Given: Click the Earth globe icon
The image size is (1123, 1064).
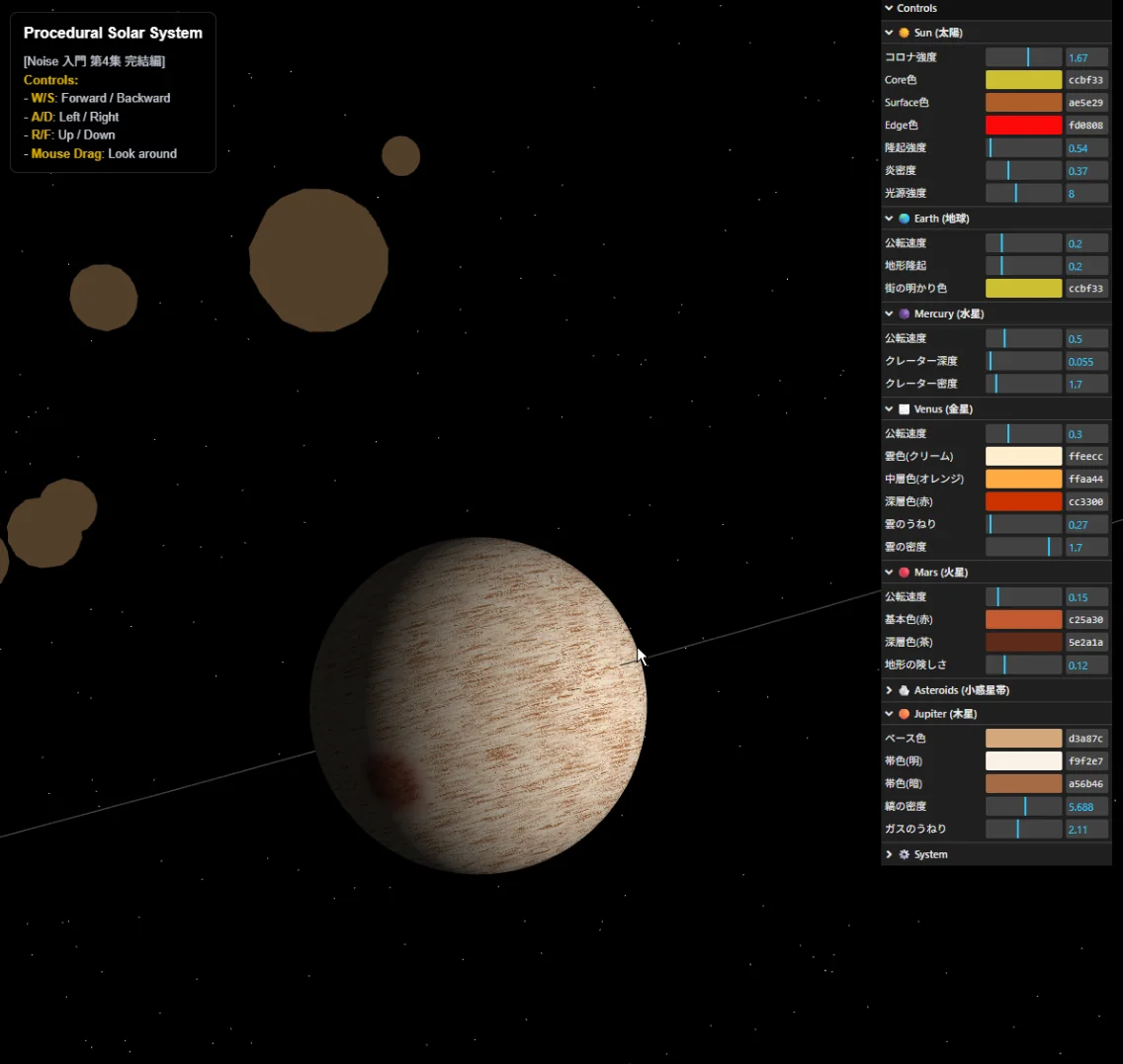Looking at the screenshot, I should [x=904, y=219].
